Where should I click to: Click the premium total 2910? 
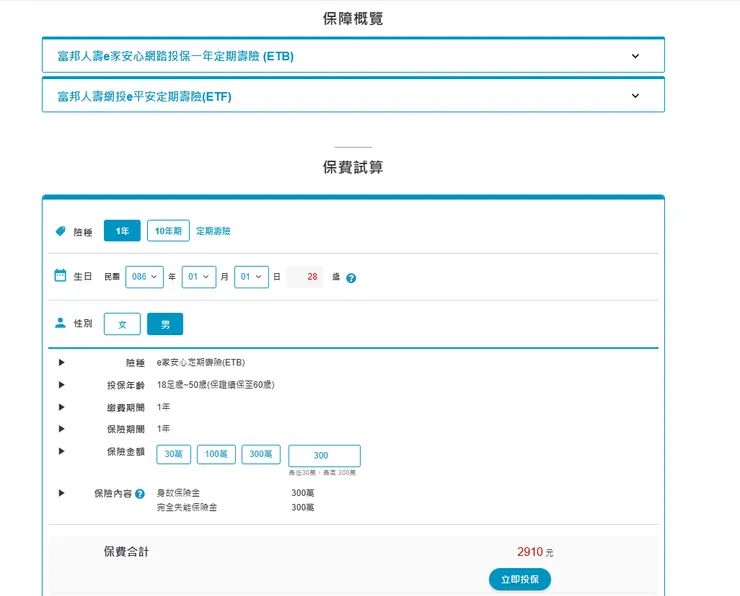click(x=530, y=552)
